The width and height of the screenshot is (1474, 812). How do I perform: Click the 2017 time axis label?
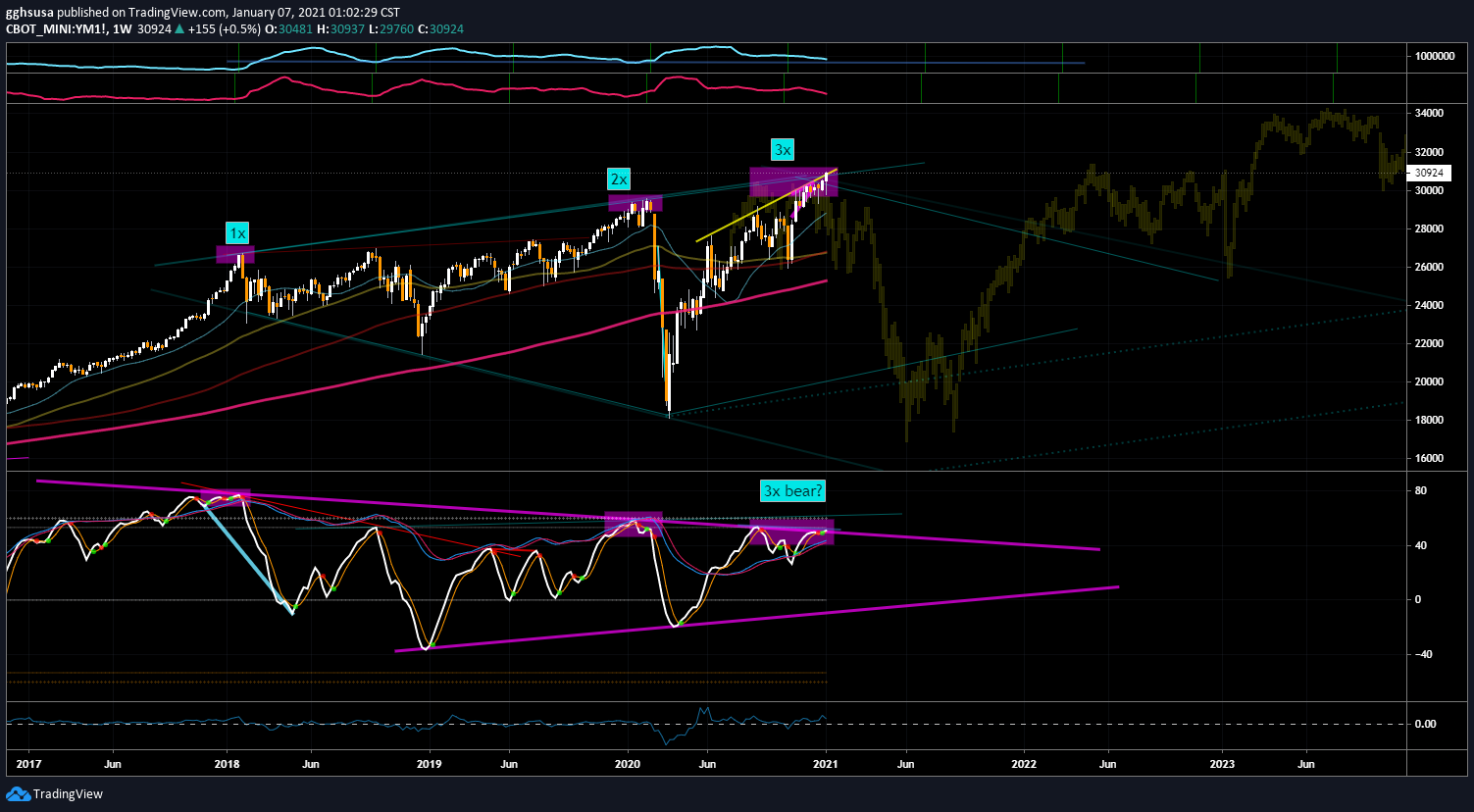pyautogui.click(x=29, y=764)
